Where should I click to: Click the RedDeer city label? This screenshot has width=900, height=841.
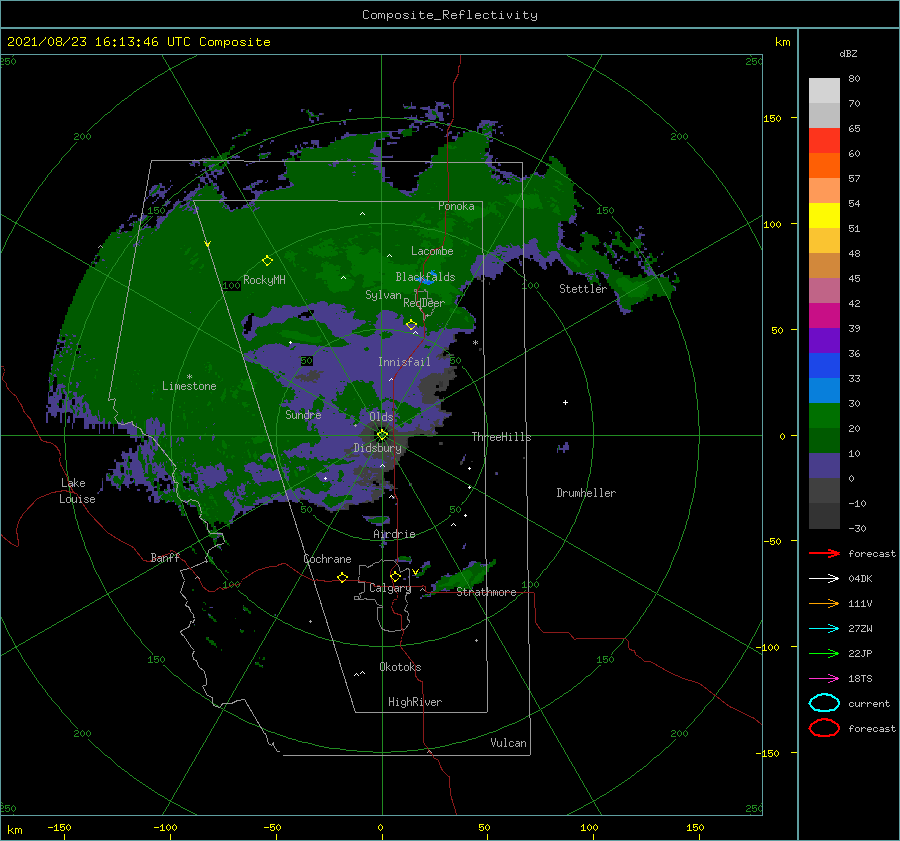424,303
